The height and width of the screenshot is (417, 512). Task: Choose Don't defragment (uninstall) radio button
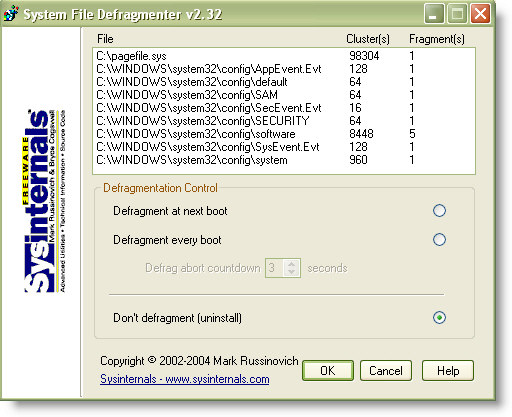pyautogui.click(x=439, y=318)
